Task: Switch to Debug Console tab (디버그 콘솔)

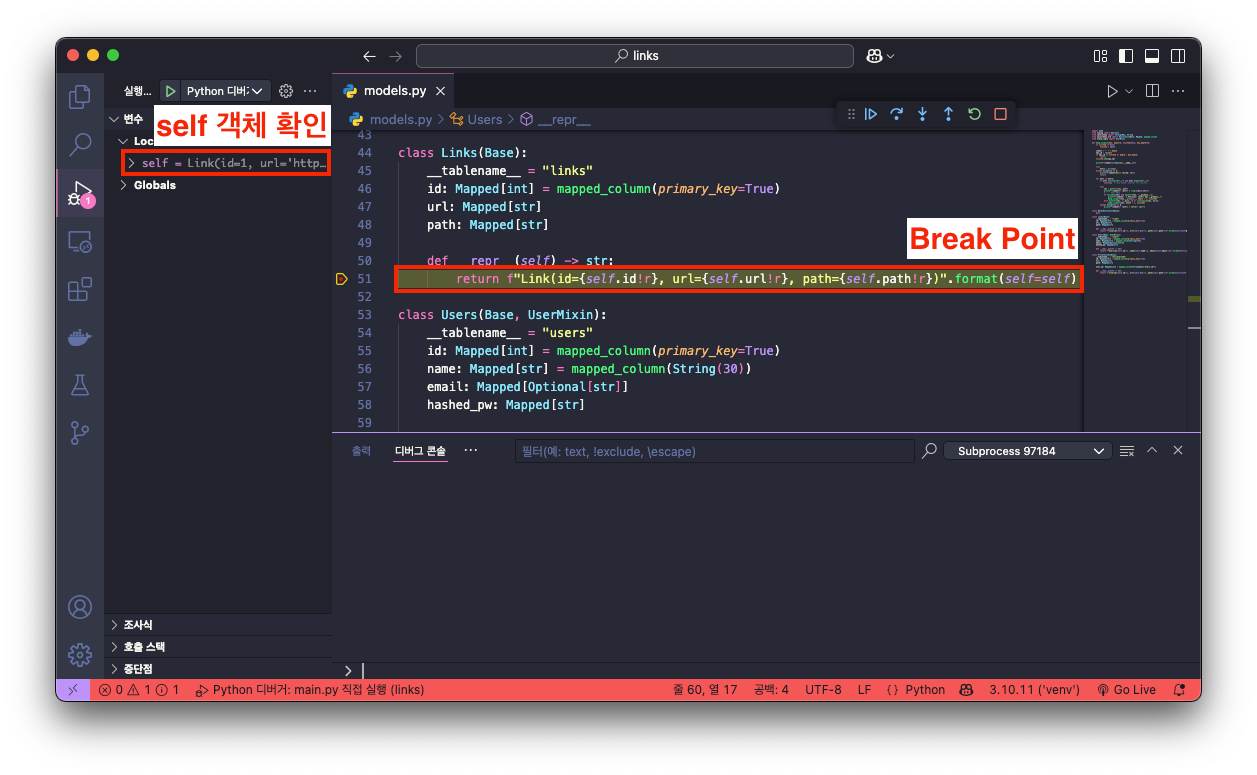Action: [420, 451]
